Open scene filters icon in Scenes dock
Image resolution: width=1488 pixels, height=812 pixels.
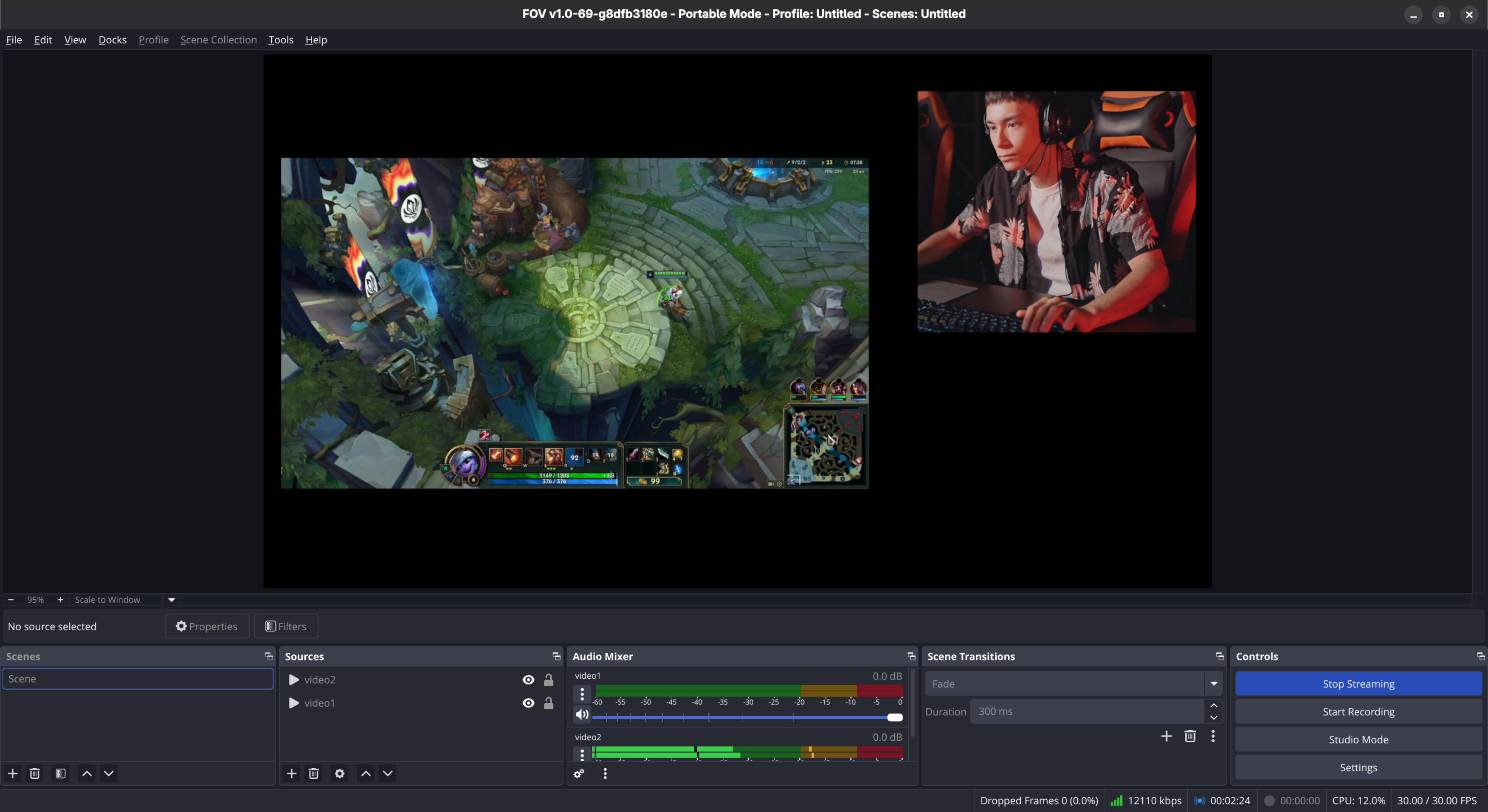[x=61, y=773]
